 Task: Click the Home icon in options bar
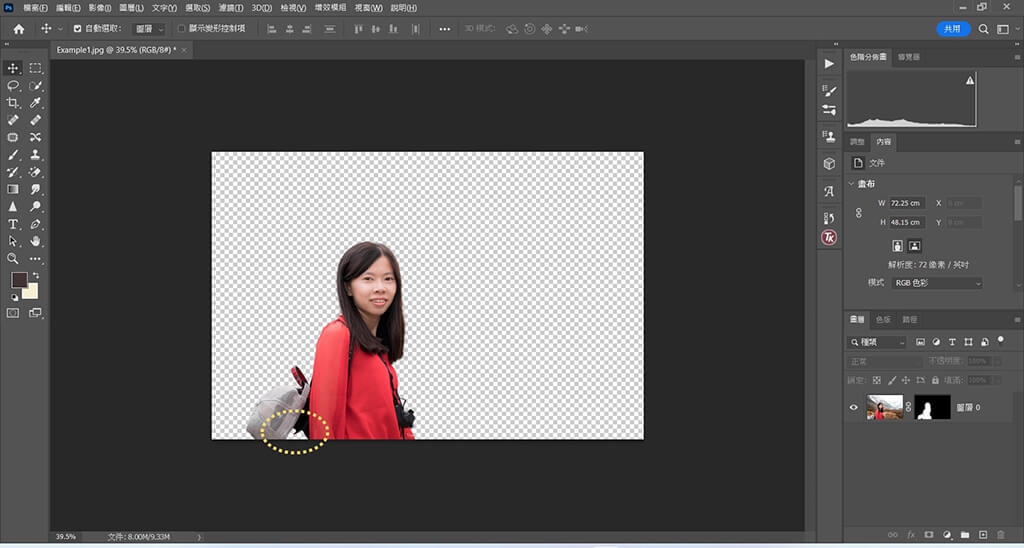[19, 29]
